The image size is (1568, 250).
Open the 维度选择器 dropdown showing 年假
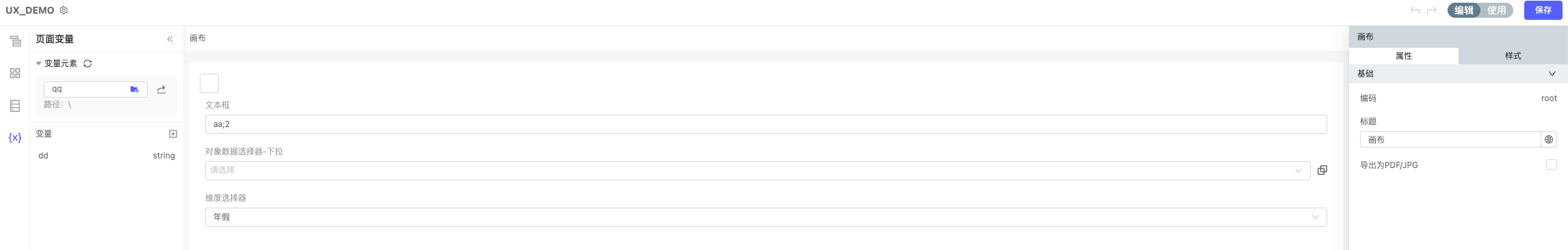(x=766, y=217)
